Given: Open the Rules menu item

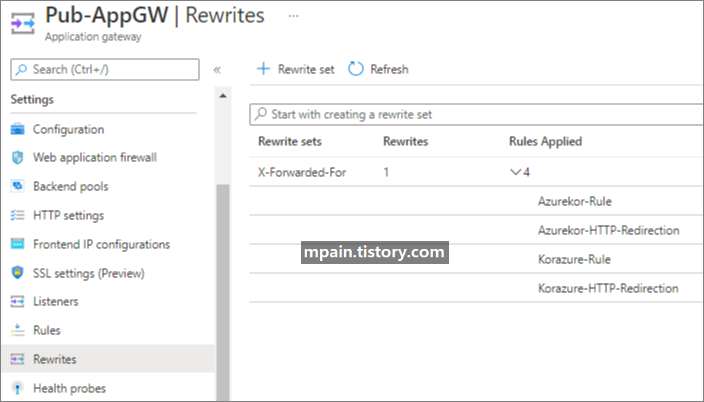Looking at the screenshot, I should [x=47, y=330].
